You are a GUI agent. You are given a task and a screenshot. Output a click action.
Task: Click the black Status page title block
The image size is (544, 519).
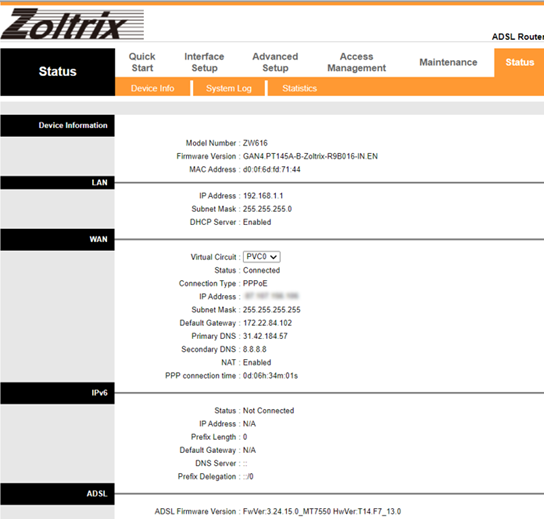[58, 72]
